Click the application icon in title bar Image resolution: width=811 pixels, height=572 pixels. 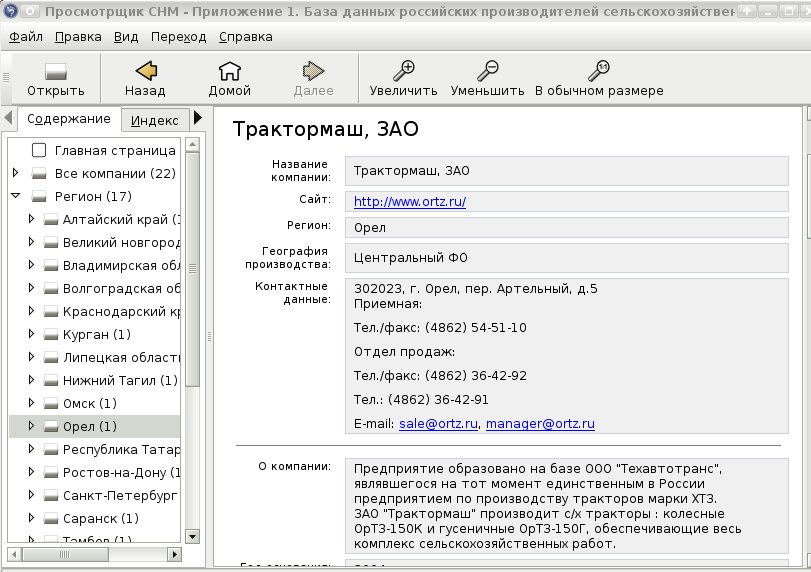[10, 10]
